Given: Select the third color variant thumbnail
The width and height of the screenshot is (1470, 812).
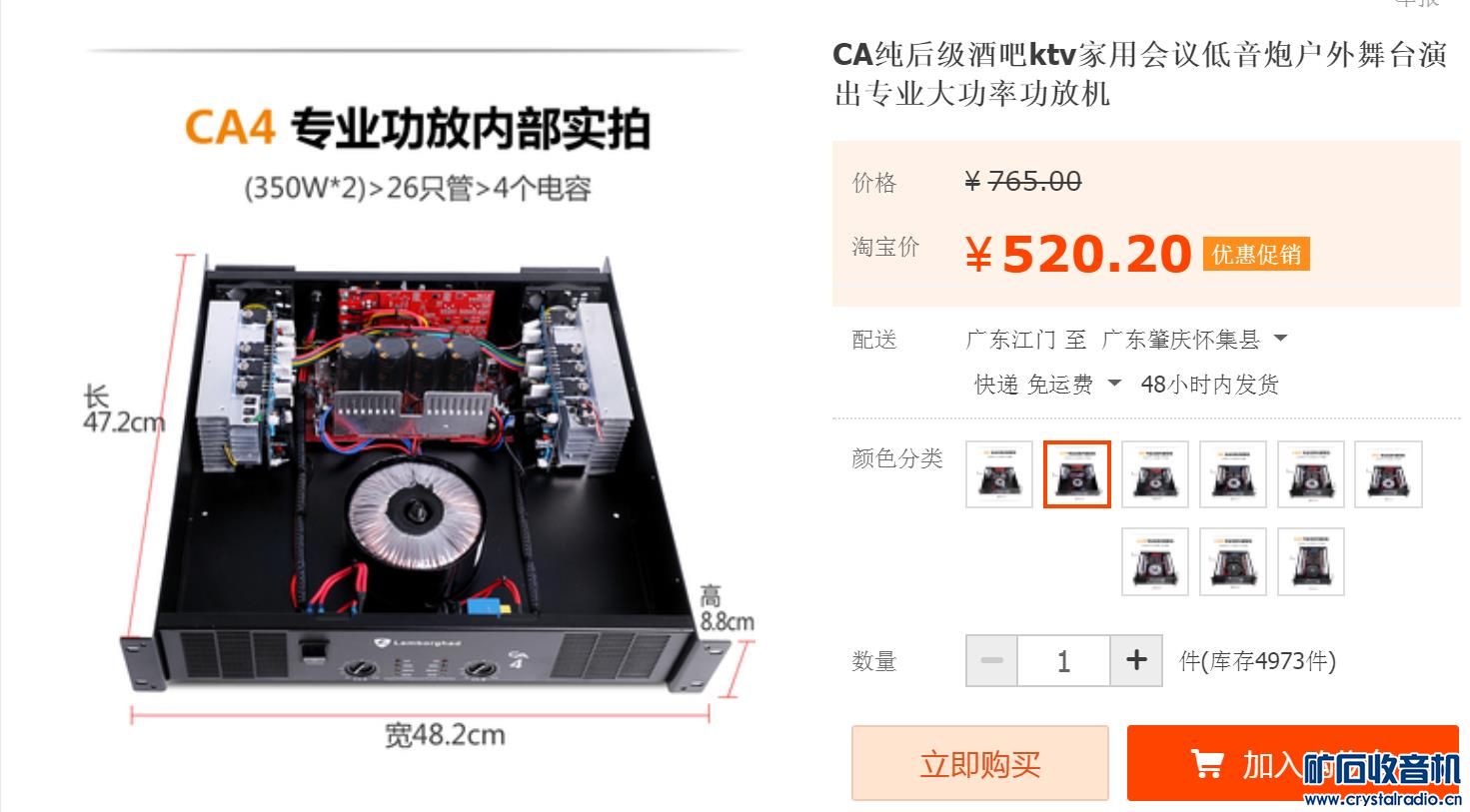Looking at the screenshot, I should coord(1155,474).
